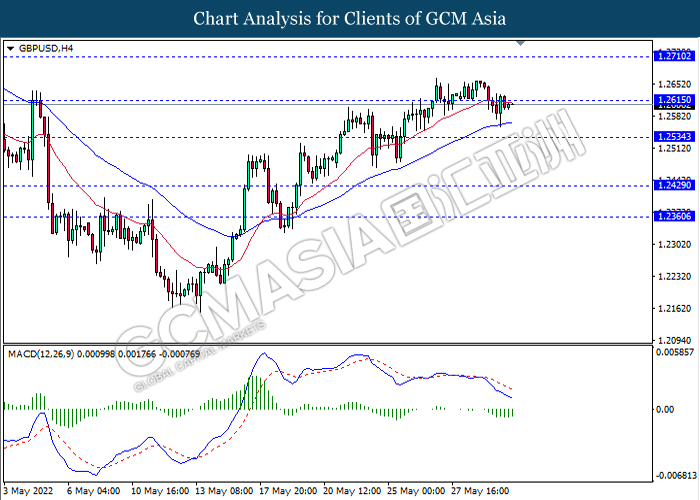Click the Chart Analysis for Clients header title
The image size is (700, 500).
click(x=350, y=19)
